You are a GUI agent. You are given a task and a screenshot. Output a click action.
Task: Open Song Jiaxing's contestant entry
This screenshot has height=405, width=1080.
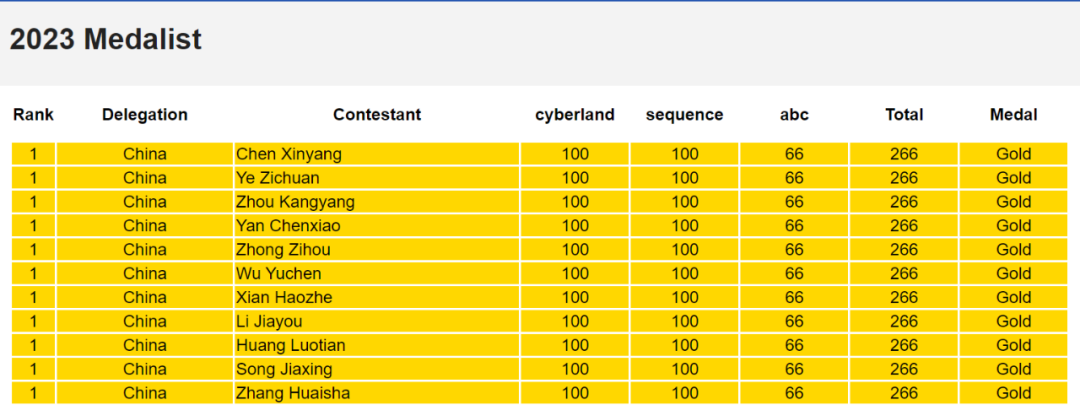(x=284, y=370)
